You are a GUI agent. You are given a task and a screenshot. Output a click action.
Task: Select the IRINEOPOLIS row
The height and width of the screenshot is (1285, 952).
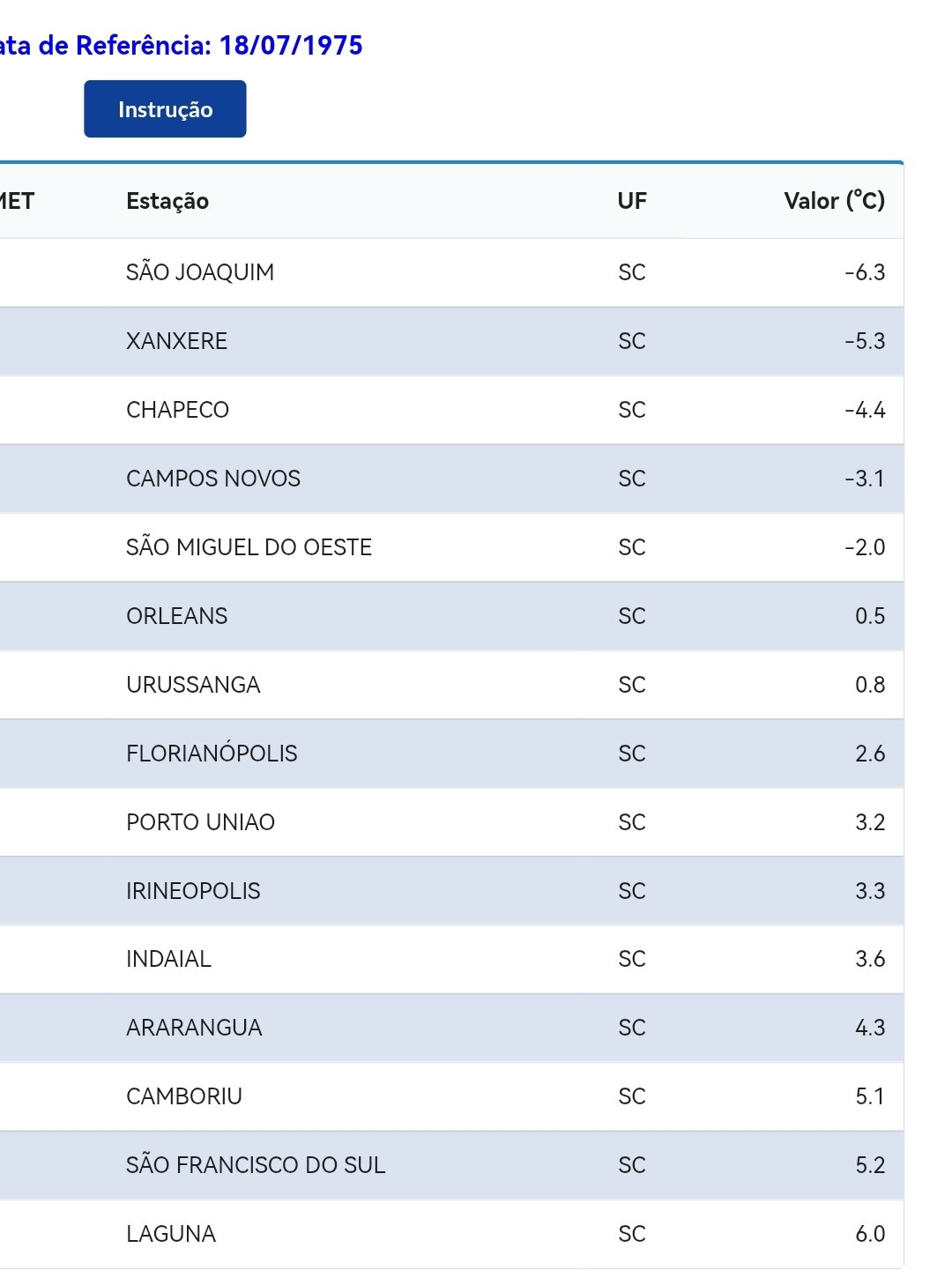(x=451, y=891)
